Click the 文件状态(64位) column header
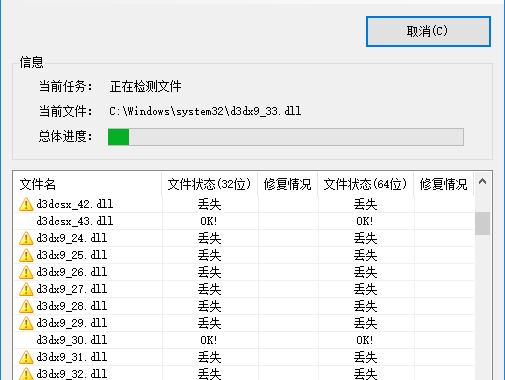505x380 pixels. click(366, 184)
